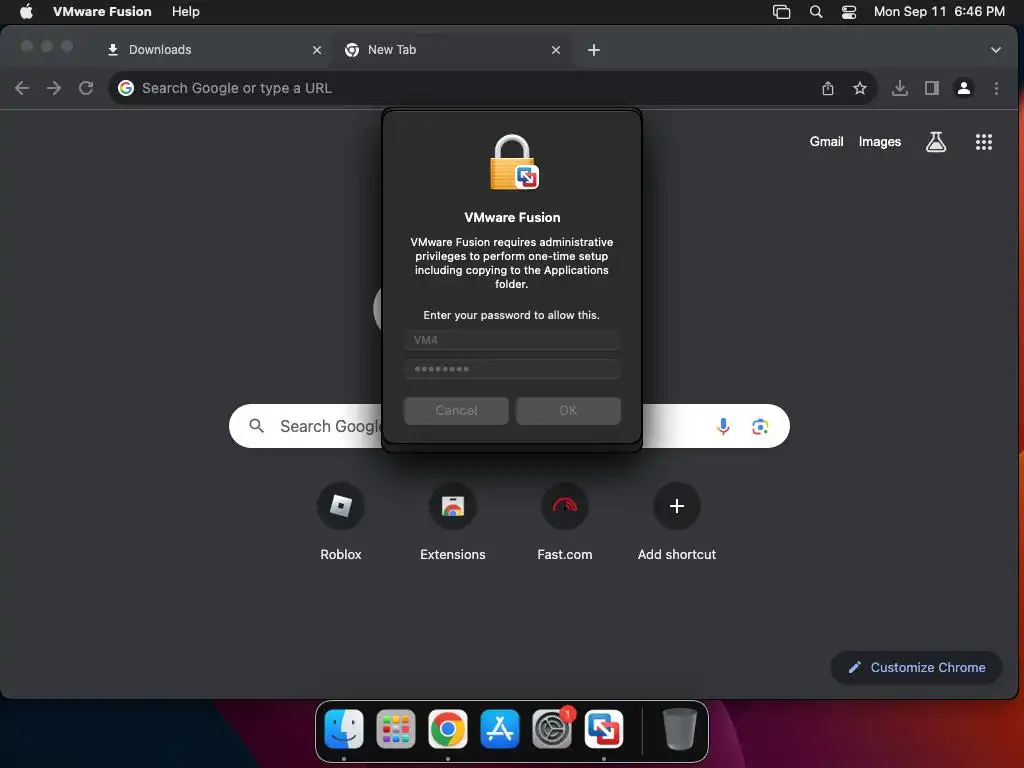This screenshot has height=768, width=1024.
Task: Open the Apple menu
Action: [x=26, y=11]
